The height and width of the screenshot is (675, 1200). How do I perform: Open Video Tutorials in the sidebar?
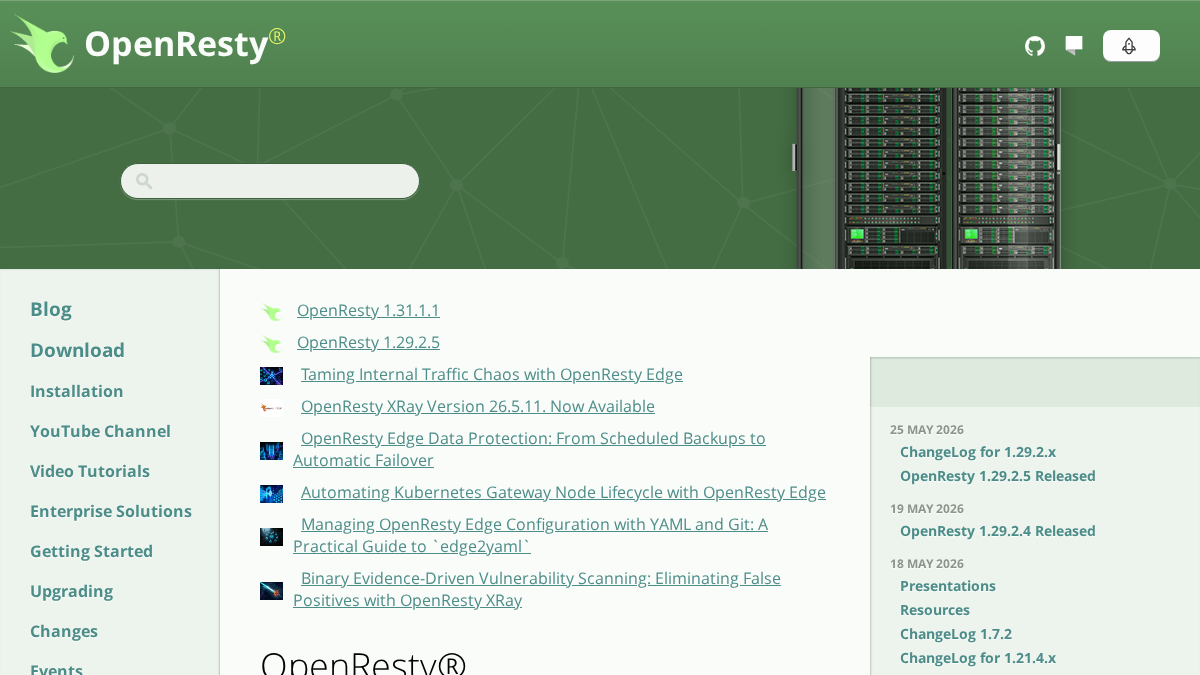point(90,471)
